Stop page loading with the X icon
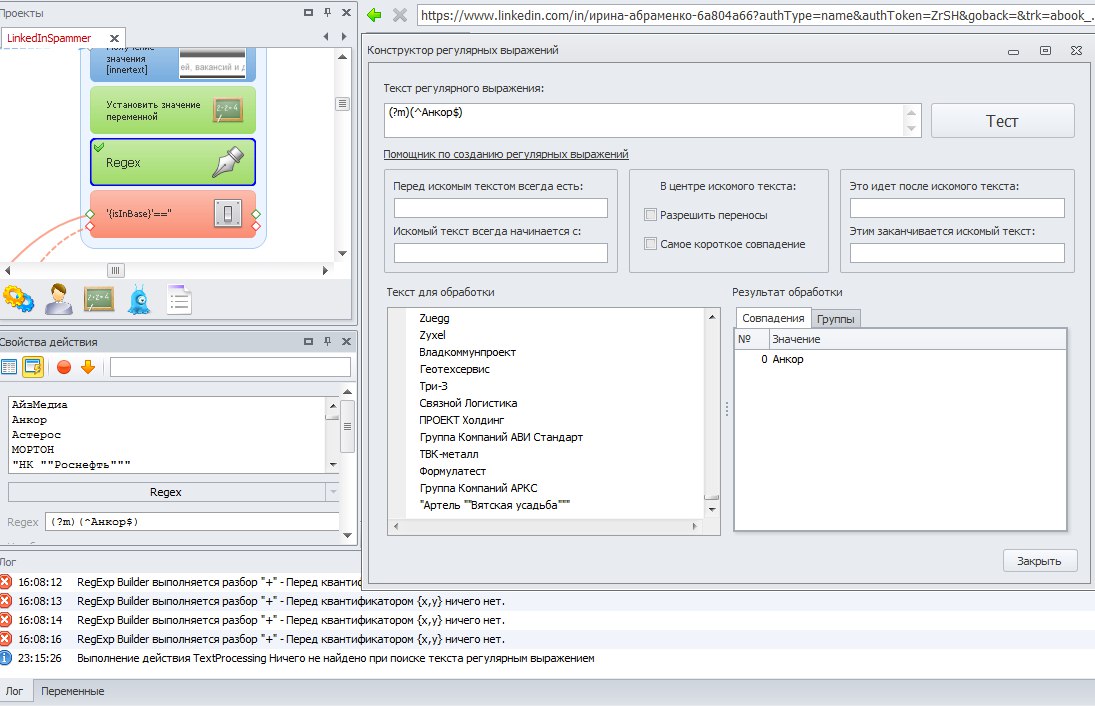1095x706 pixels. click(400, 15)
